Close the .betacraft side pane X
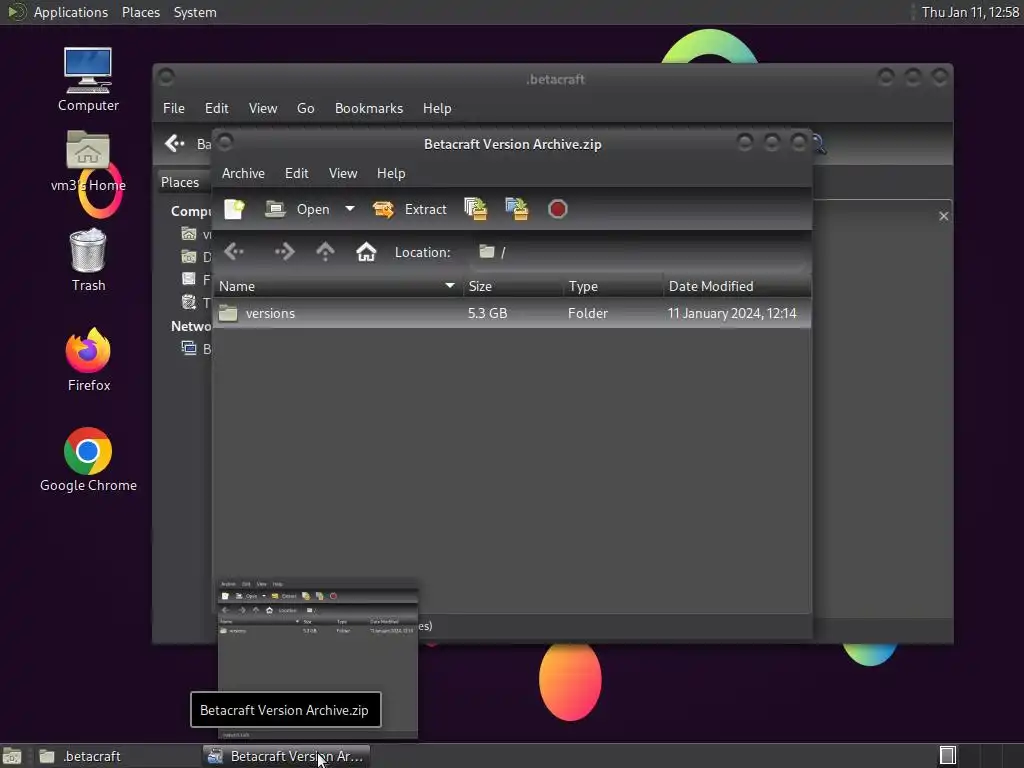Image resolution: width=1024 pixels, height=768 pixels. pos(944,216)
